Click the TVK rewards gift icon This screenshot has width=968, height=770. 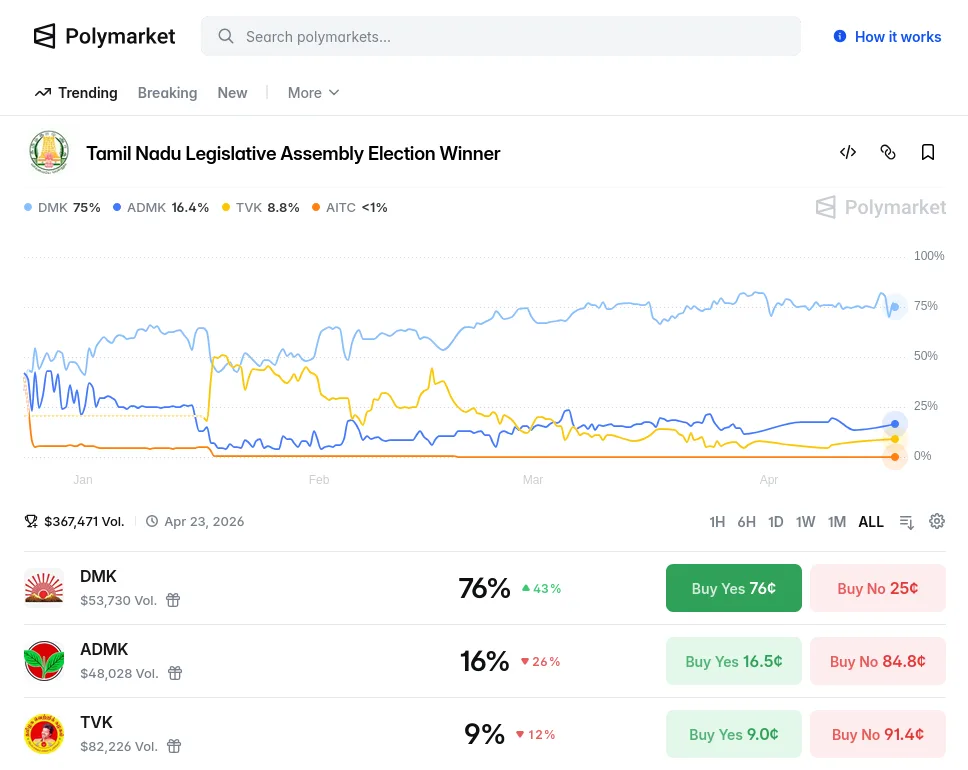point(174,746)
